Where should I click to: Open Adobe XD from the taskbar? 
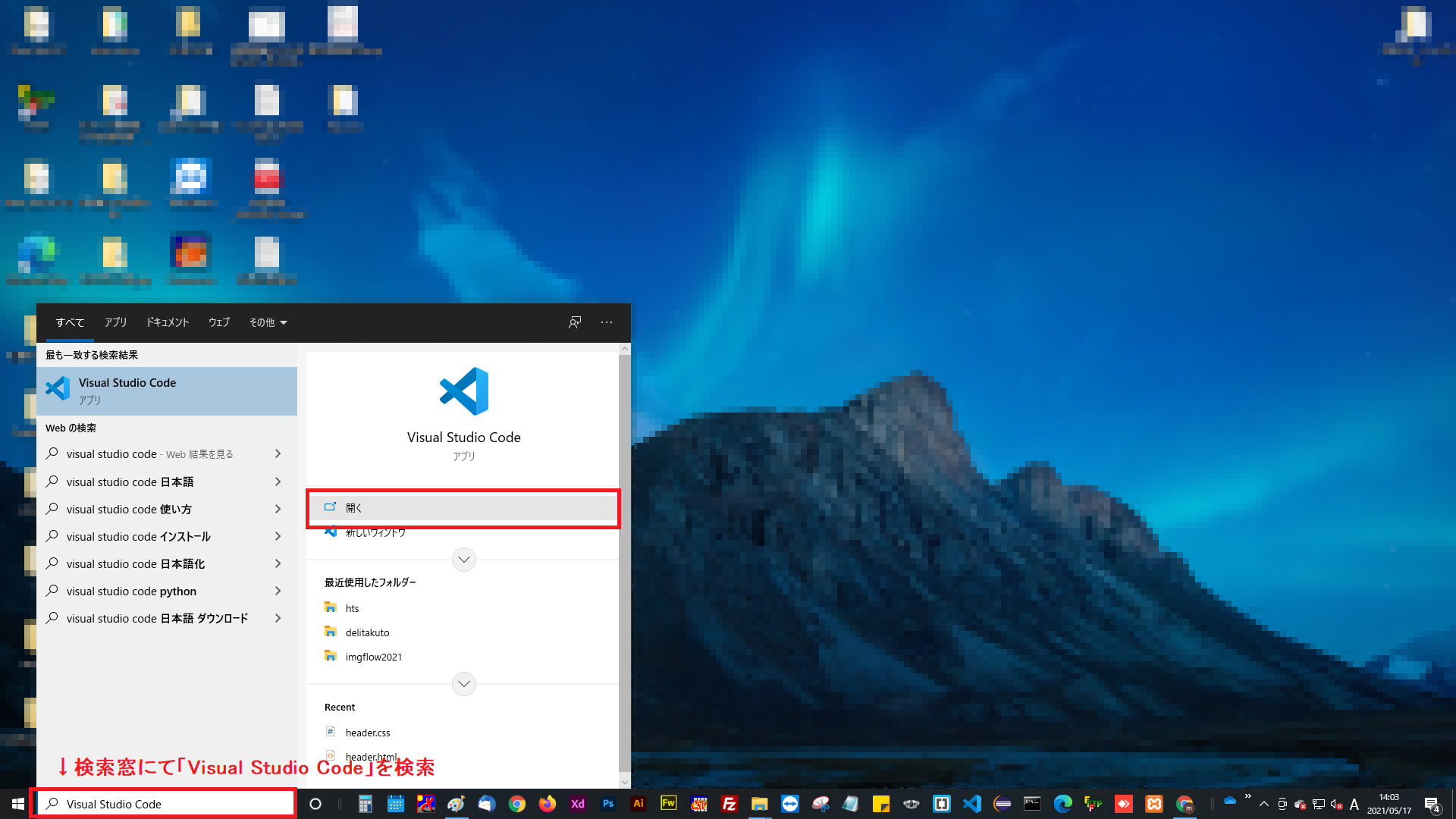click(577, 804)
